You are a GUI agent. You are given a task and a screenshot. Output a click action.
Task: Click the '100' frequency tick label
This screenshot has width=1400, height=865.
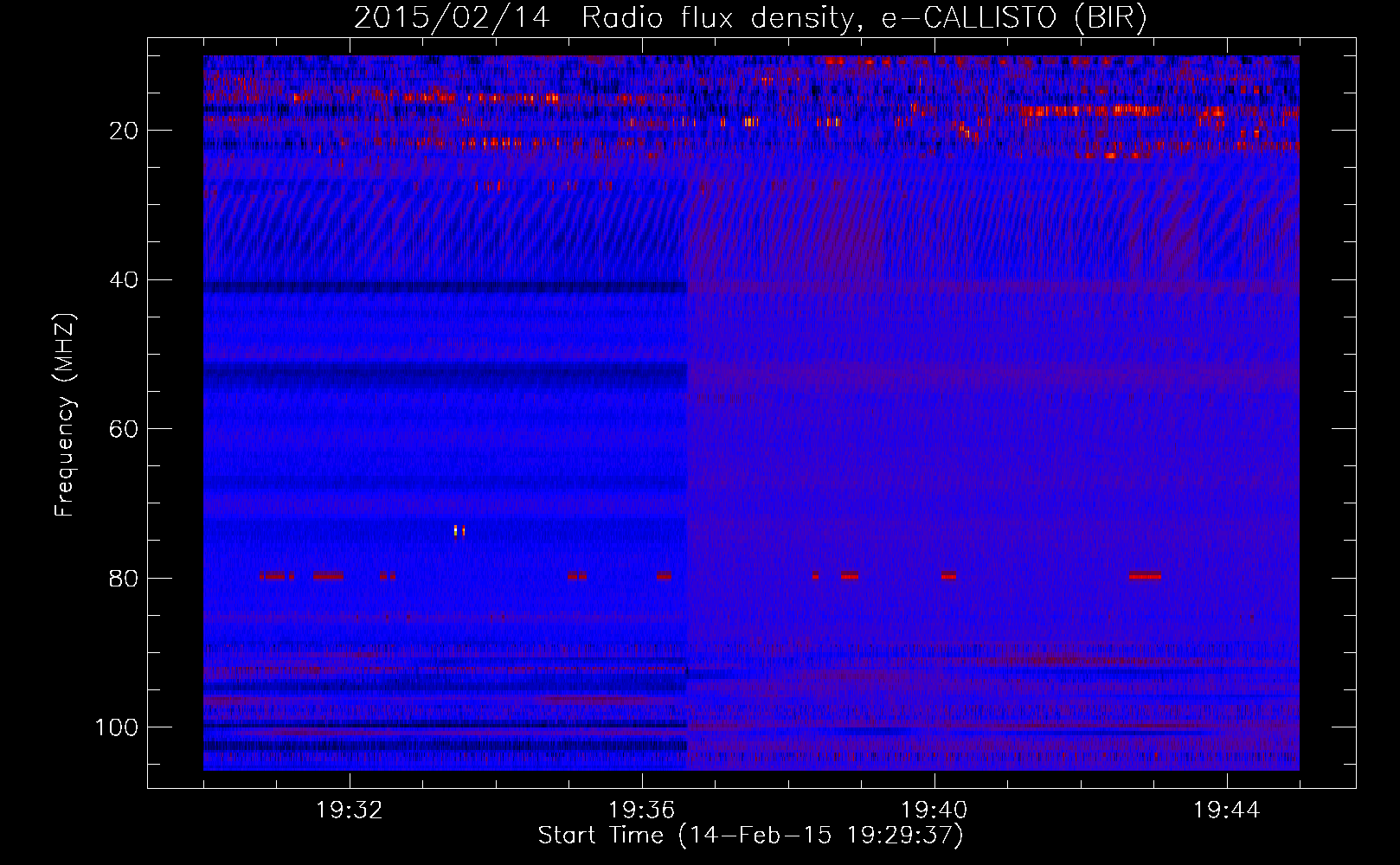tap(117, 727)
